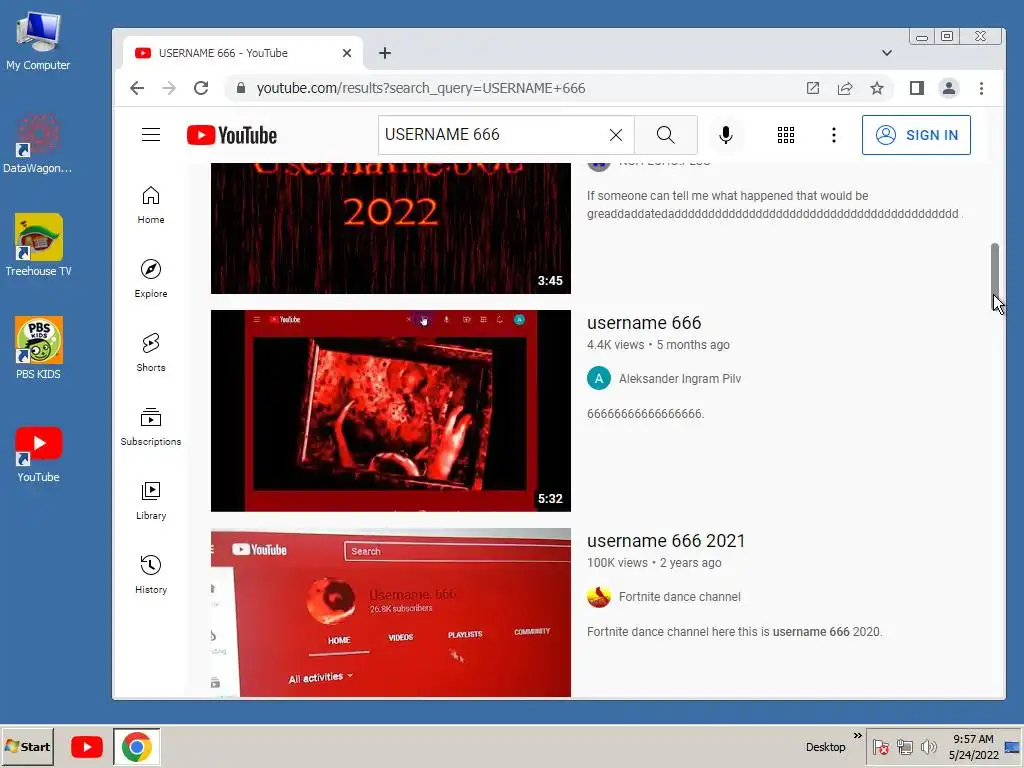Image resolution: width=1024 pixels, height=768 pixels.
Task: Reload the page in Chrome
Action: point(201,88)
